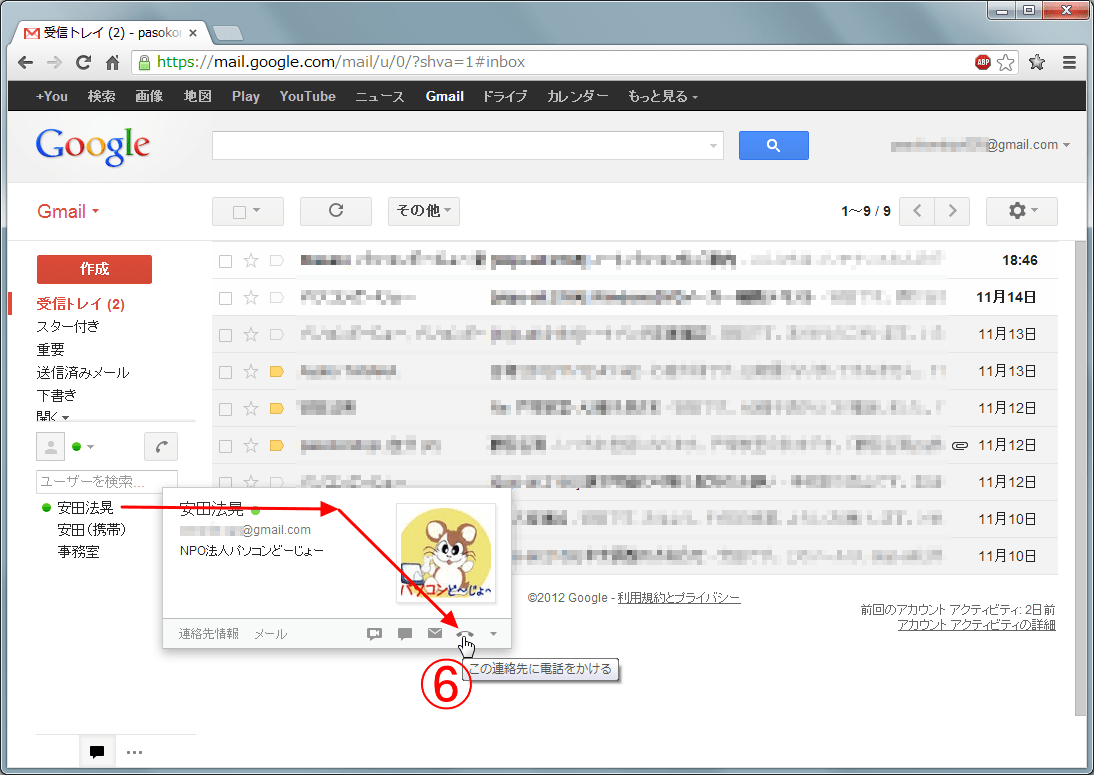Check the checkbox for the 18:46 email
This screenshot has height=775, width=1094.
click(x=225, y=261)
